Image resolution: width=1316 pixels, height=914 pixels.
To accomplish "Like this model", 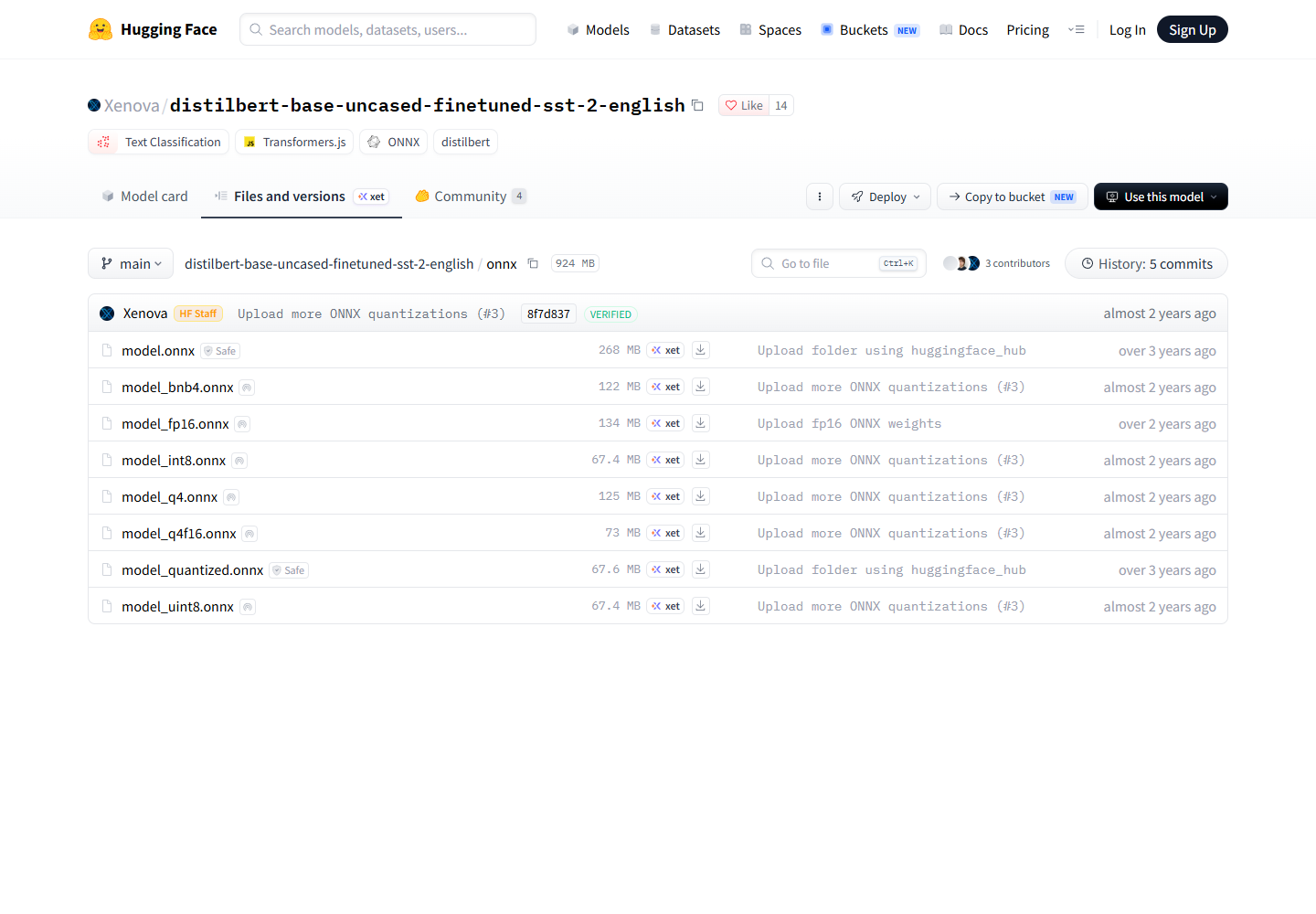I will coord(744,105).
